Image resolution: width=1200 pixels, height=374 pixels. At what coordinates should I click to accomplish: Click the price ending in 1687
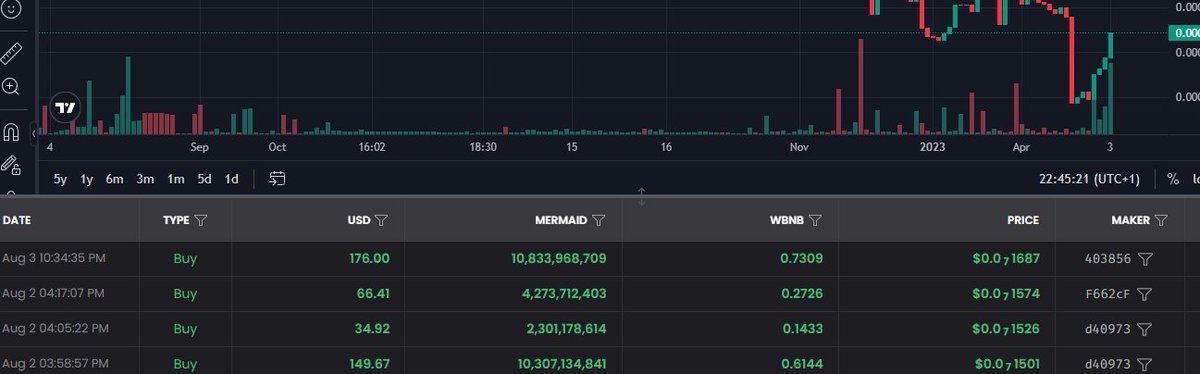coord(1006,258)
